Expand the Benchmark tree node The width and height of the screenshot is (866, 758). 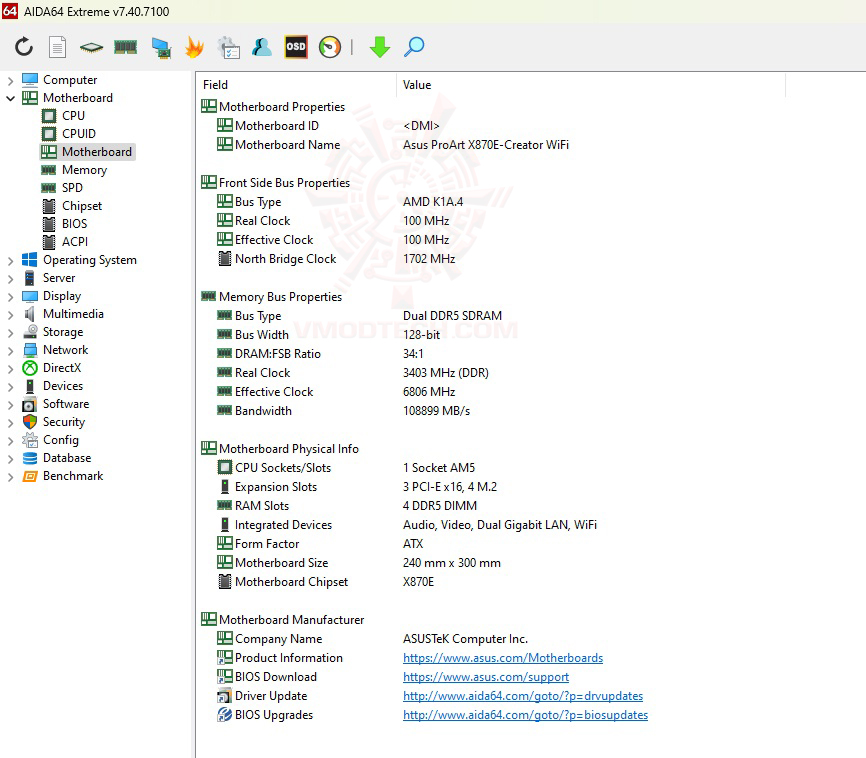[10, 477]
